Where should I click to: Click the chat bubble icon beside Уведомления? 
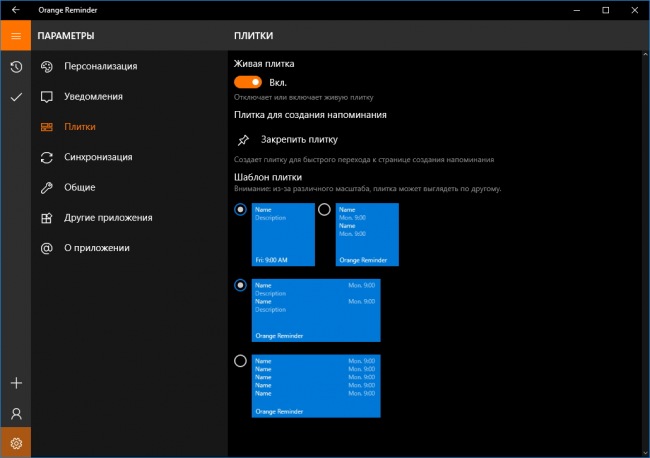46,97
